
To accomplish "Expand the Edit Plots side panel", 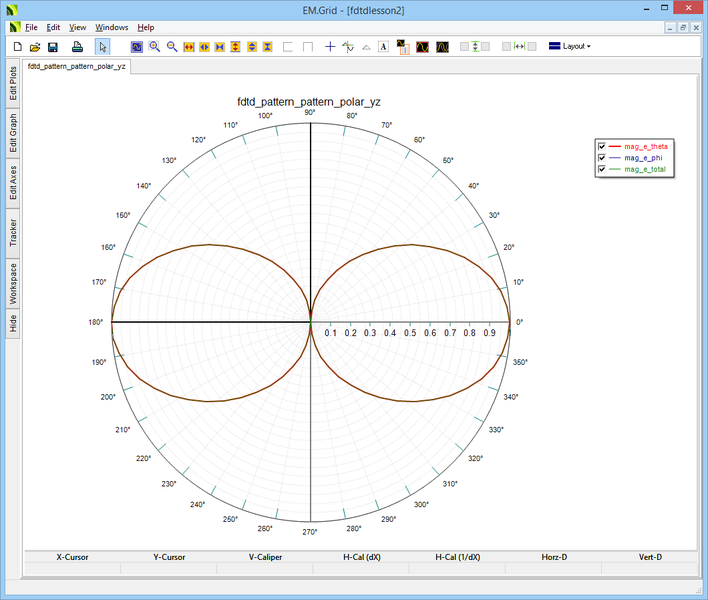I will coord(13,83).
